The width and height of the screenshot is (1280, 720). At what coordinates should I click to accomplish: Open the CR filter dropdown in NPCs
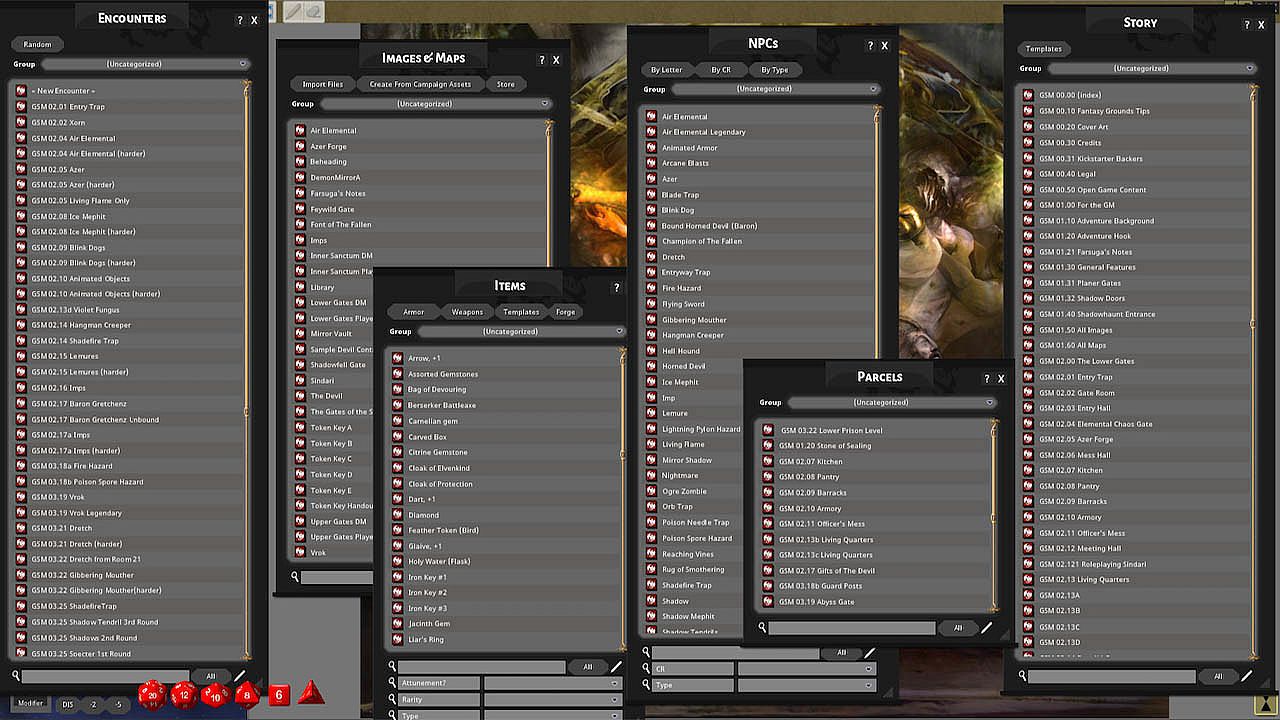click(x=807, y=668)
